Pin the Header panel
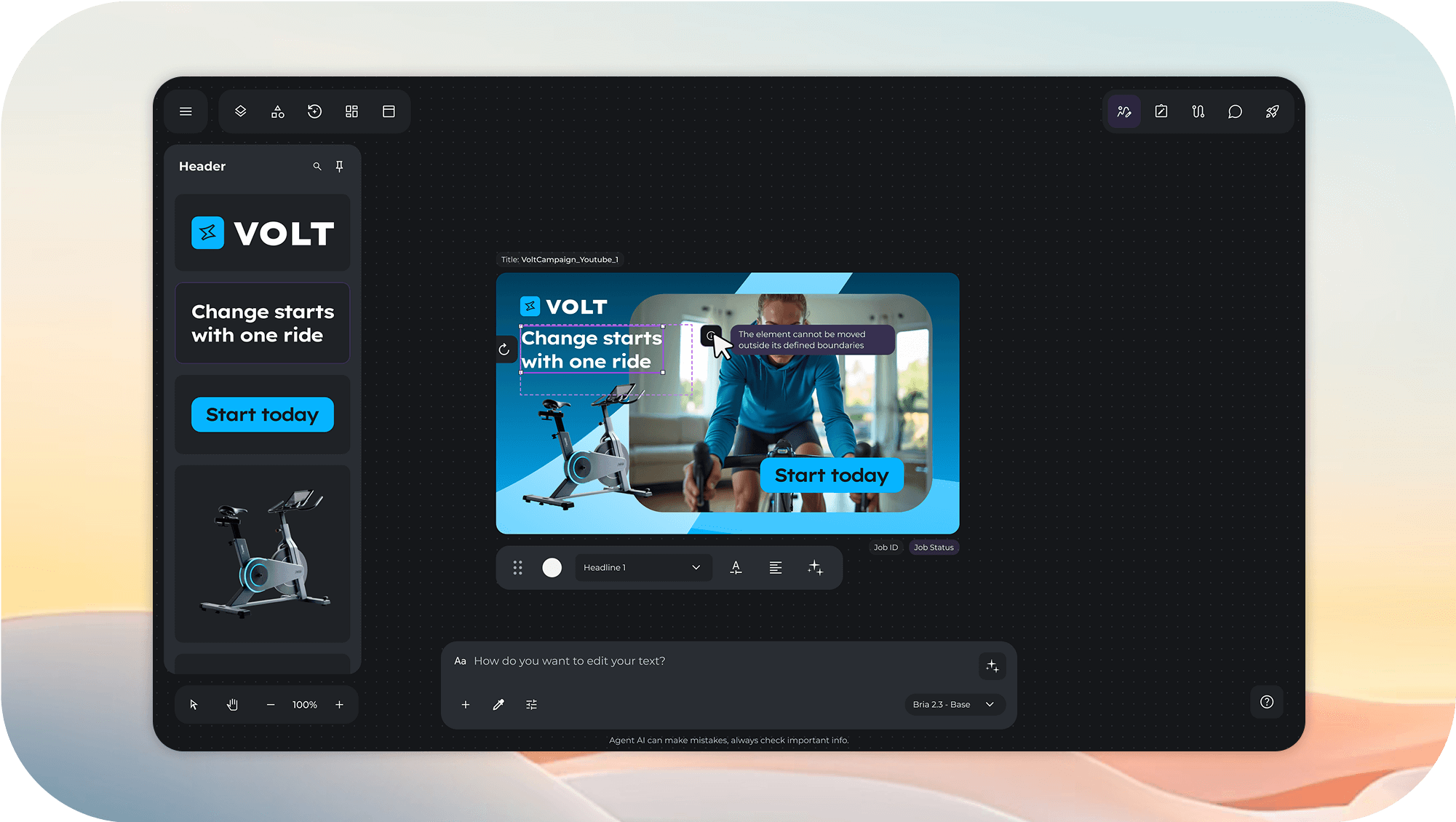The height and width of the screenshot is (822, 1456). click(339, 166)
